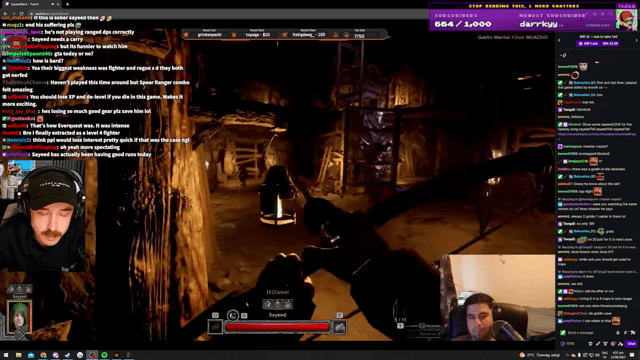Show previous gift sub leaderboard item arrow

559,40
